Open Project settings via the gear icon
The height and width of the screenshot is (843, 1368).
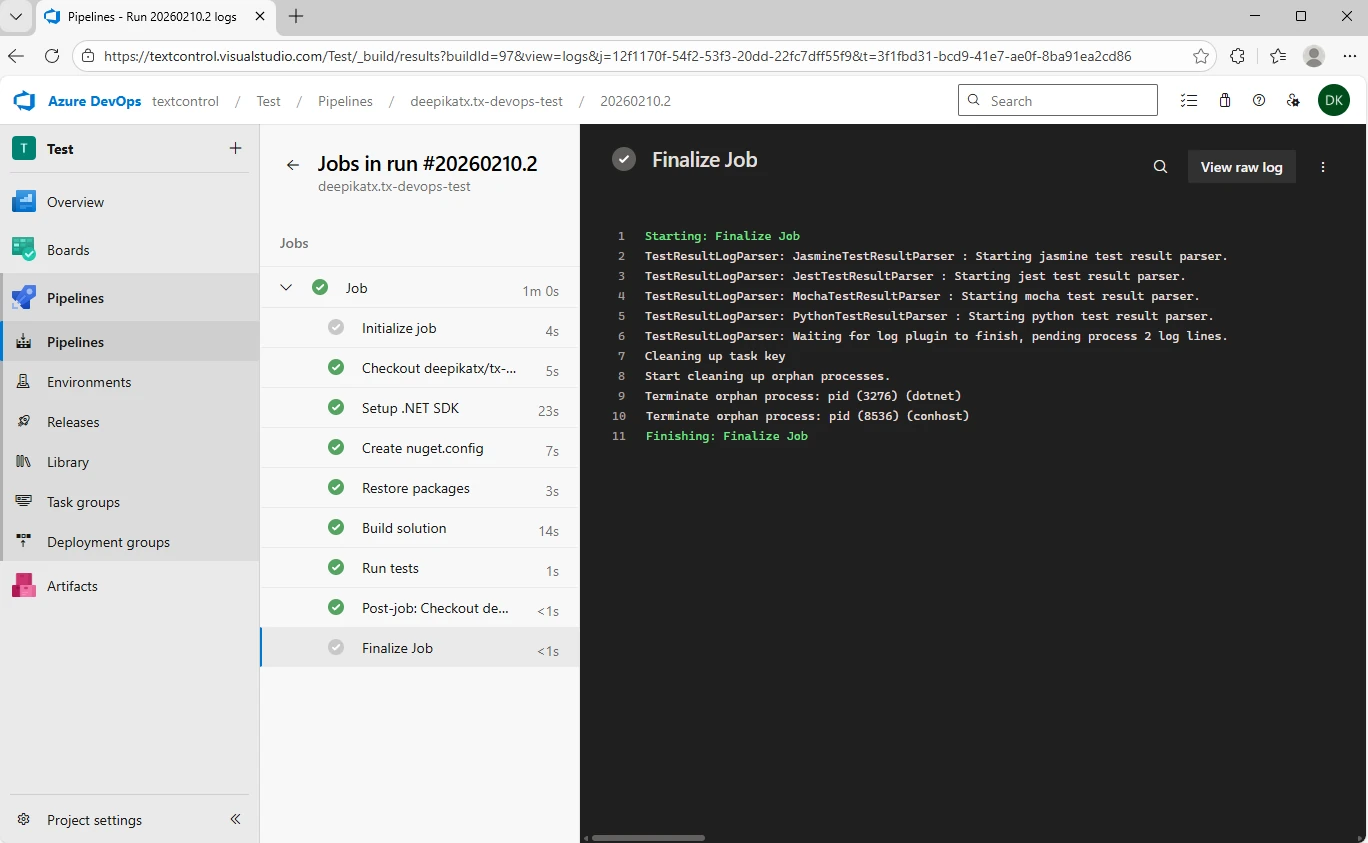[x=23, y=820]
